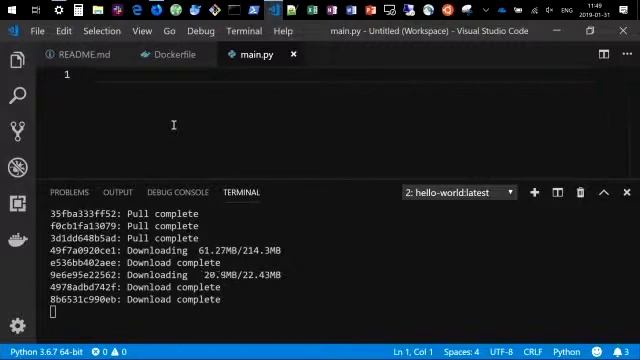Open Word from the taskbar
Image resolution: width=640 pixels, height=360 pixels.
351,10
